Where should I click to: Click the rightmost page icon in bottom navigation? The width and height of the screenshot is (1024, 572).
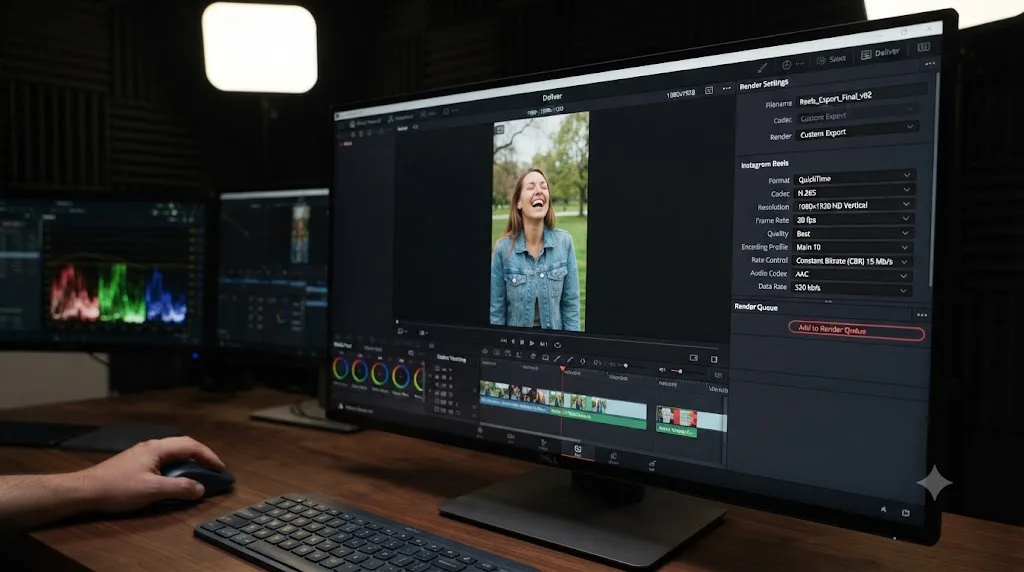[x=652, y=465]
